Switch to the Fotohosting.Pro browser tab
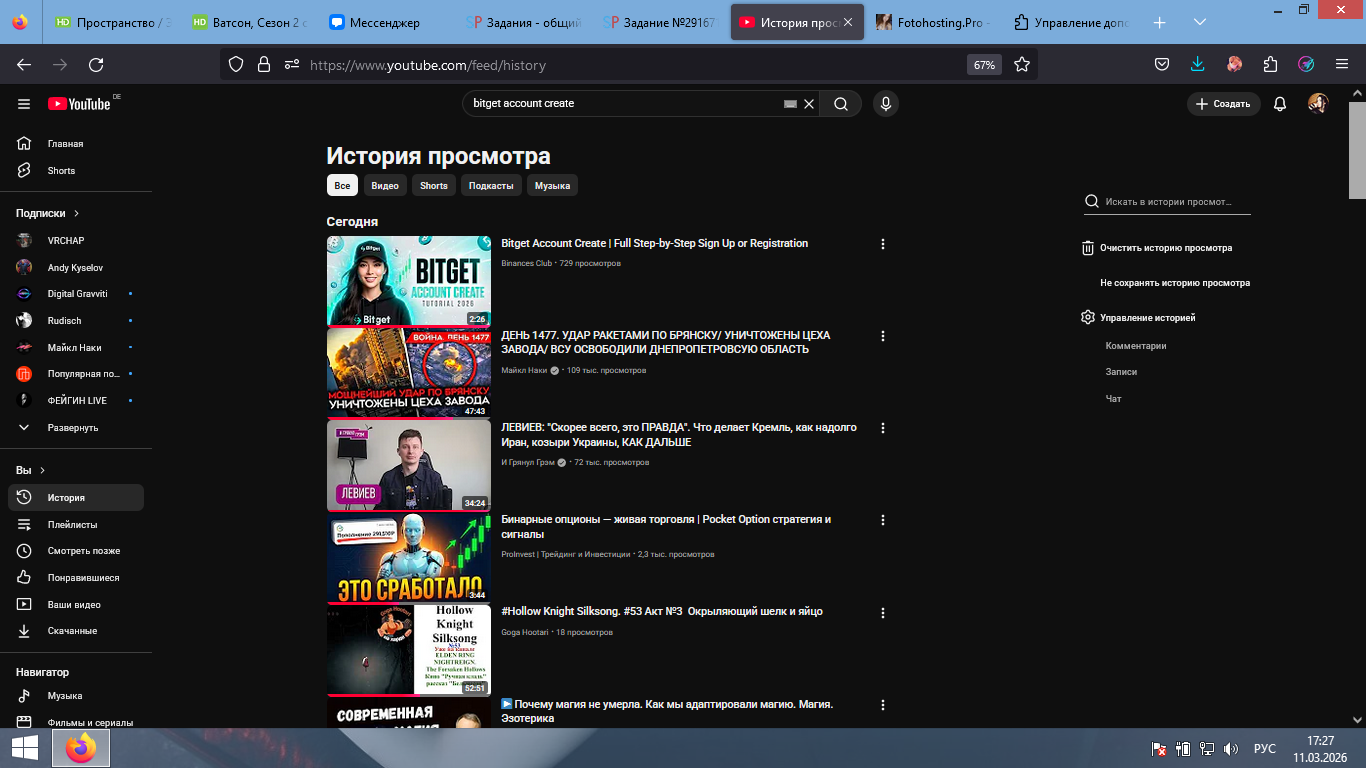 930,22
